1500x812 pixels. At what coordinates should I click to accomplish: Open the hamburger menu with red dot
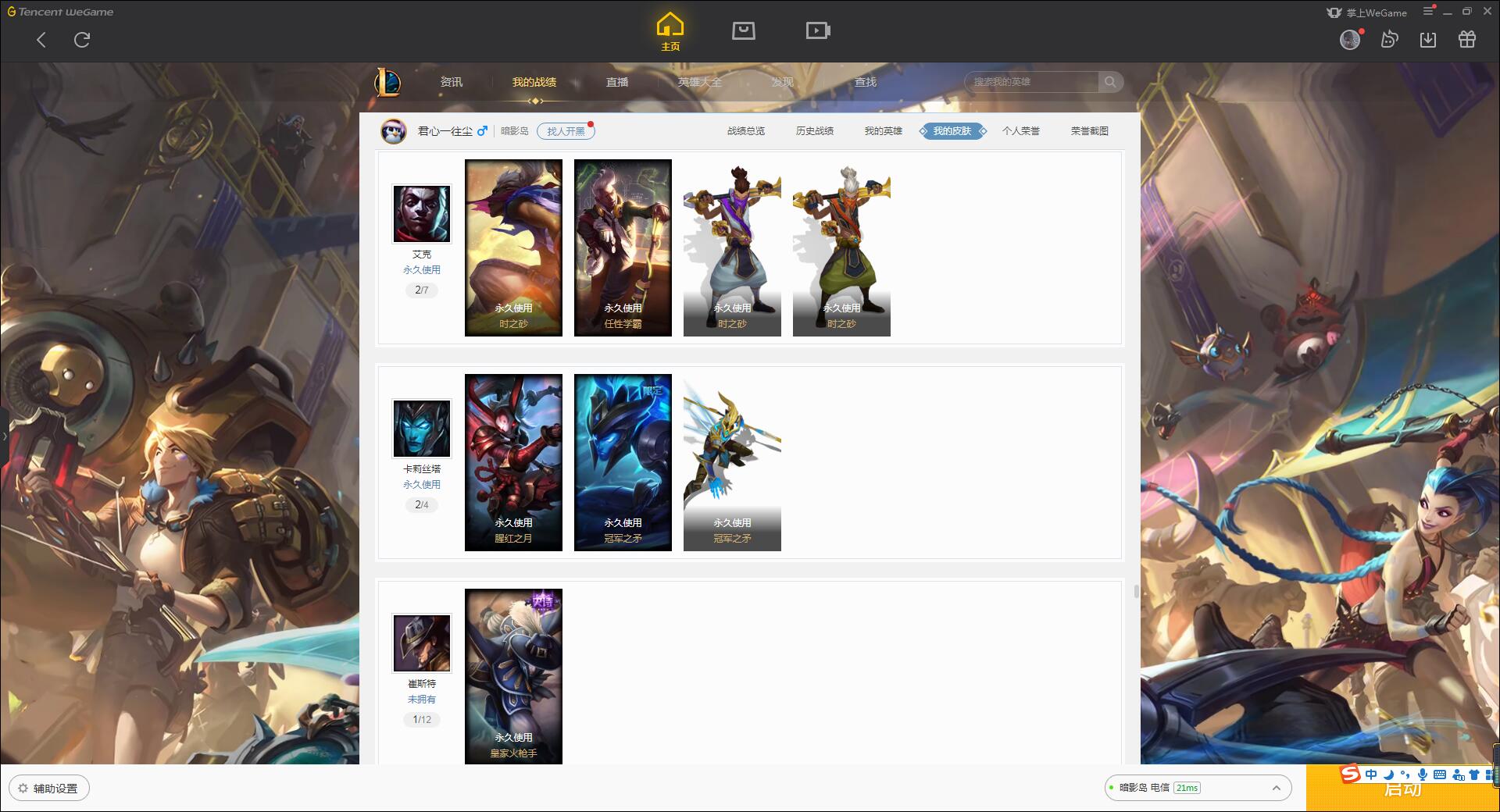pos(1429,11)
